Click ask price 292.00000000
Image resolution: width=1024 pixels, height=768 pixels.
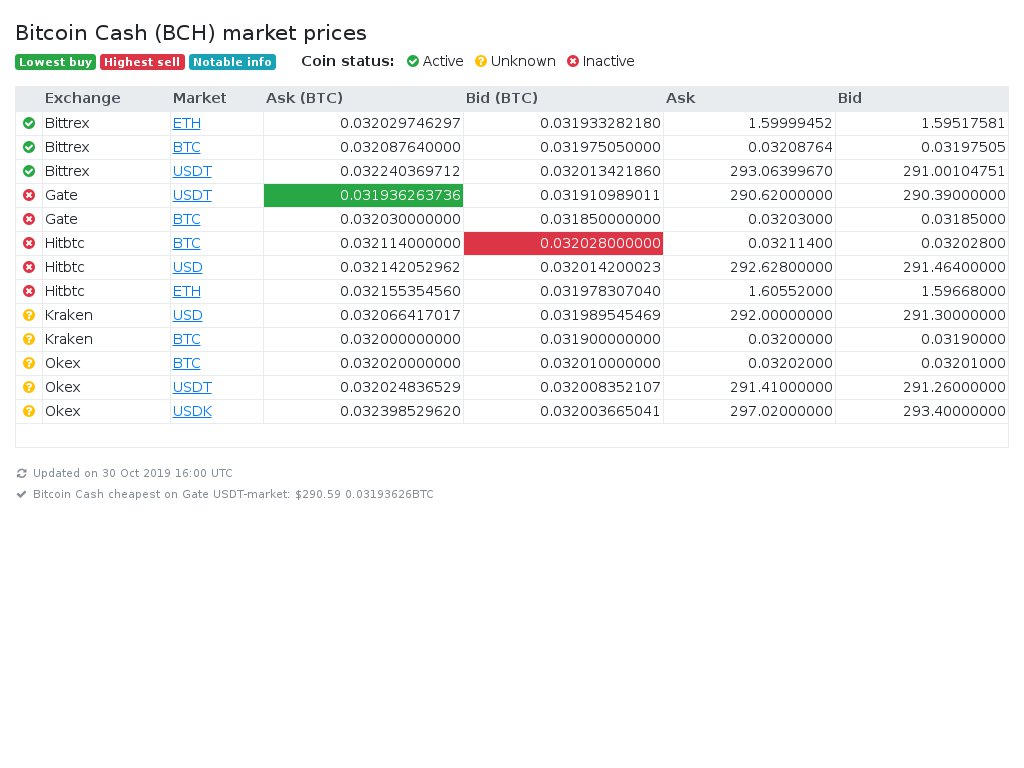pos(781,315)
